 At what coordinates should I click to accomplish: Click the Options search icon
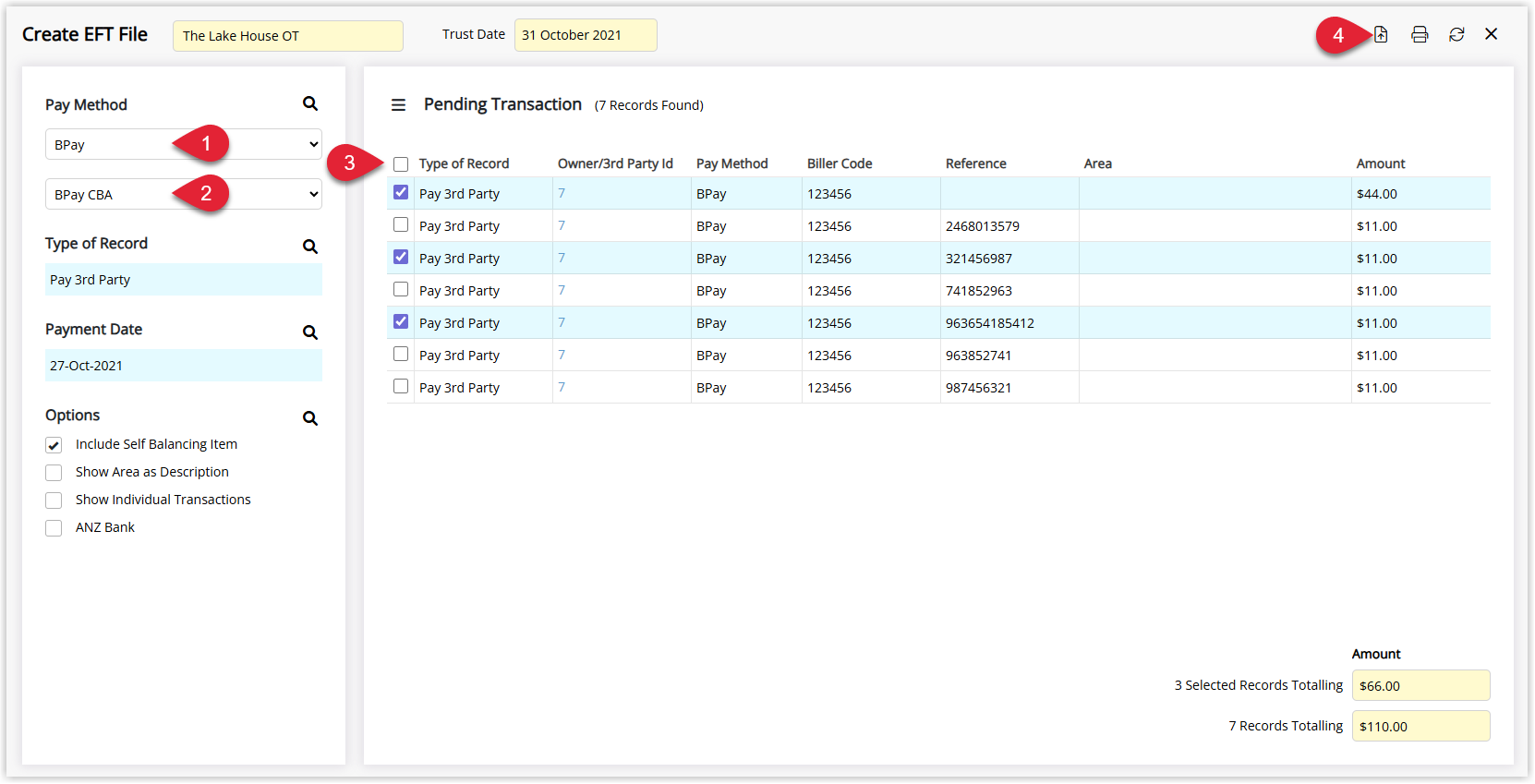[310, 418]
